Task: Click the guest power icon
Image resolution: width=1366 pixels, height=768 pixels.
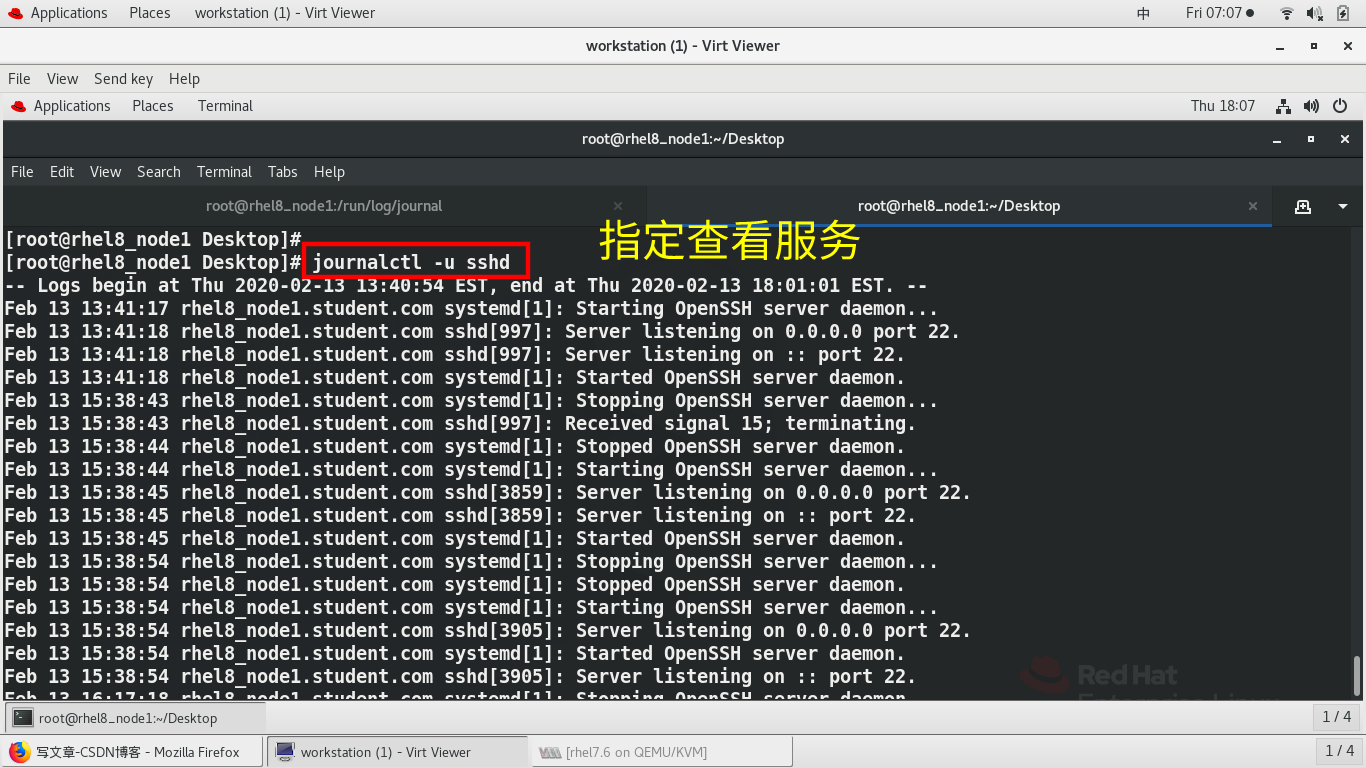Action: pos(1341,106)
